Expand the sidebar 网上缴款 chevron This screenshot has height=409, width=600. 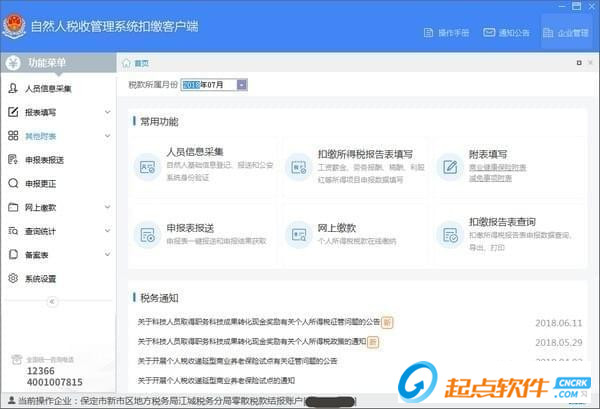click(108, 207)
